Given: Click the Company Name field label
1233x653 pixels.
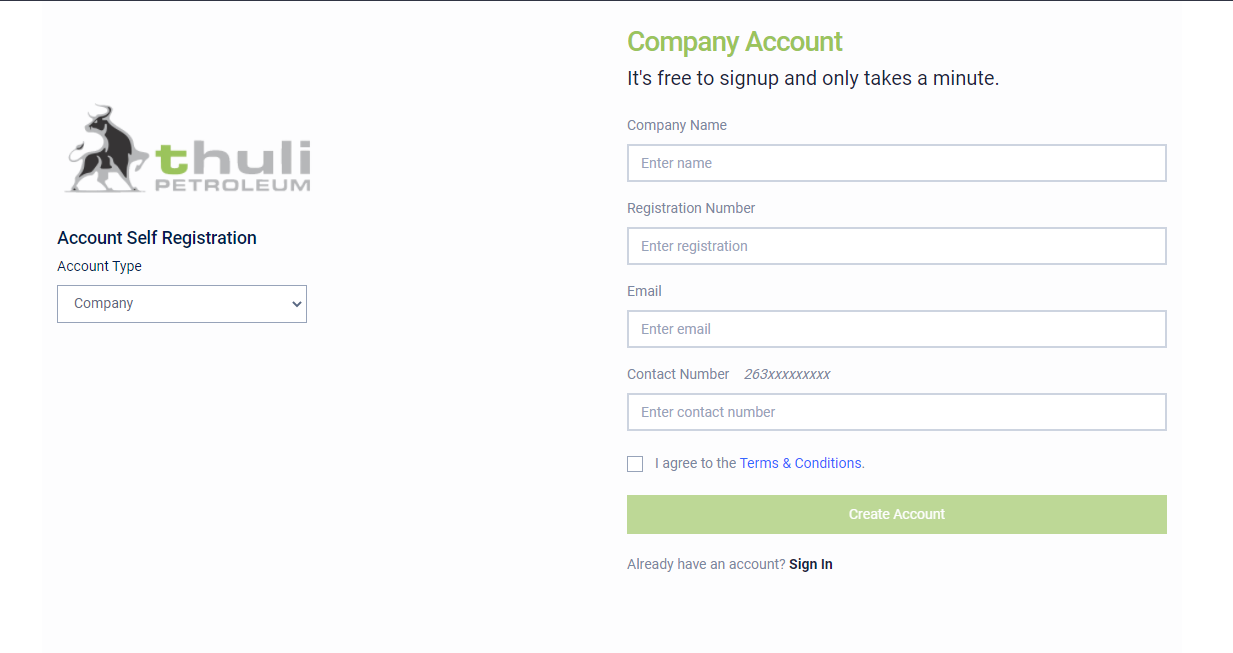Looking at the screenshot, I should 677,125.
